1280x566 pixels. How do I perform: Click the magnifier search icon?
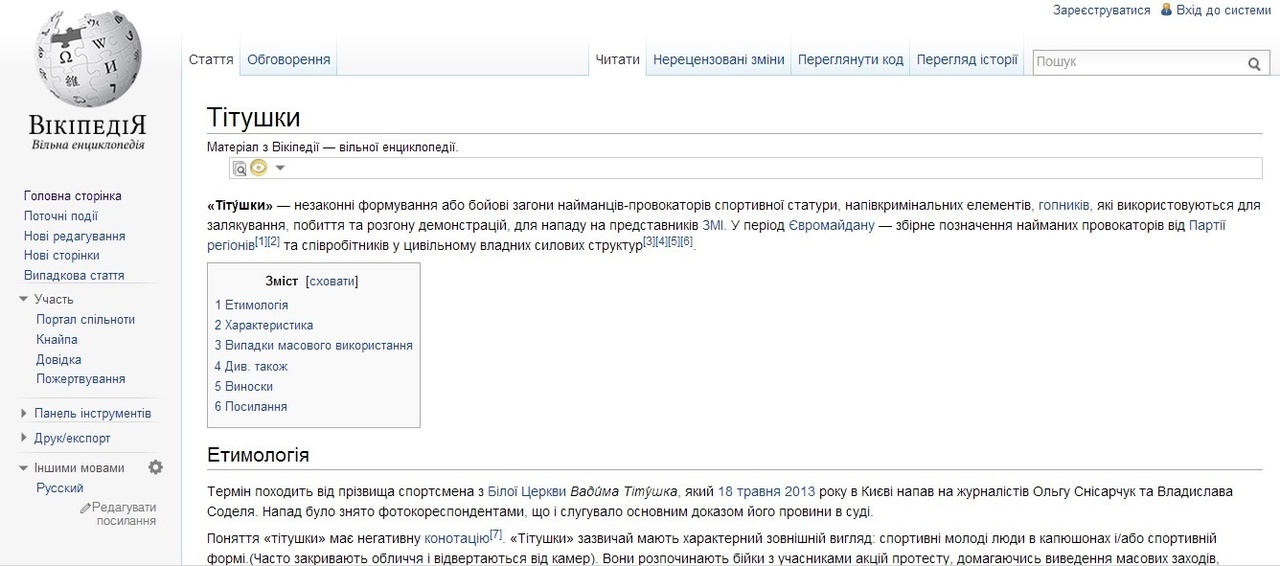pos(1254,64)
